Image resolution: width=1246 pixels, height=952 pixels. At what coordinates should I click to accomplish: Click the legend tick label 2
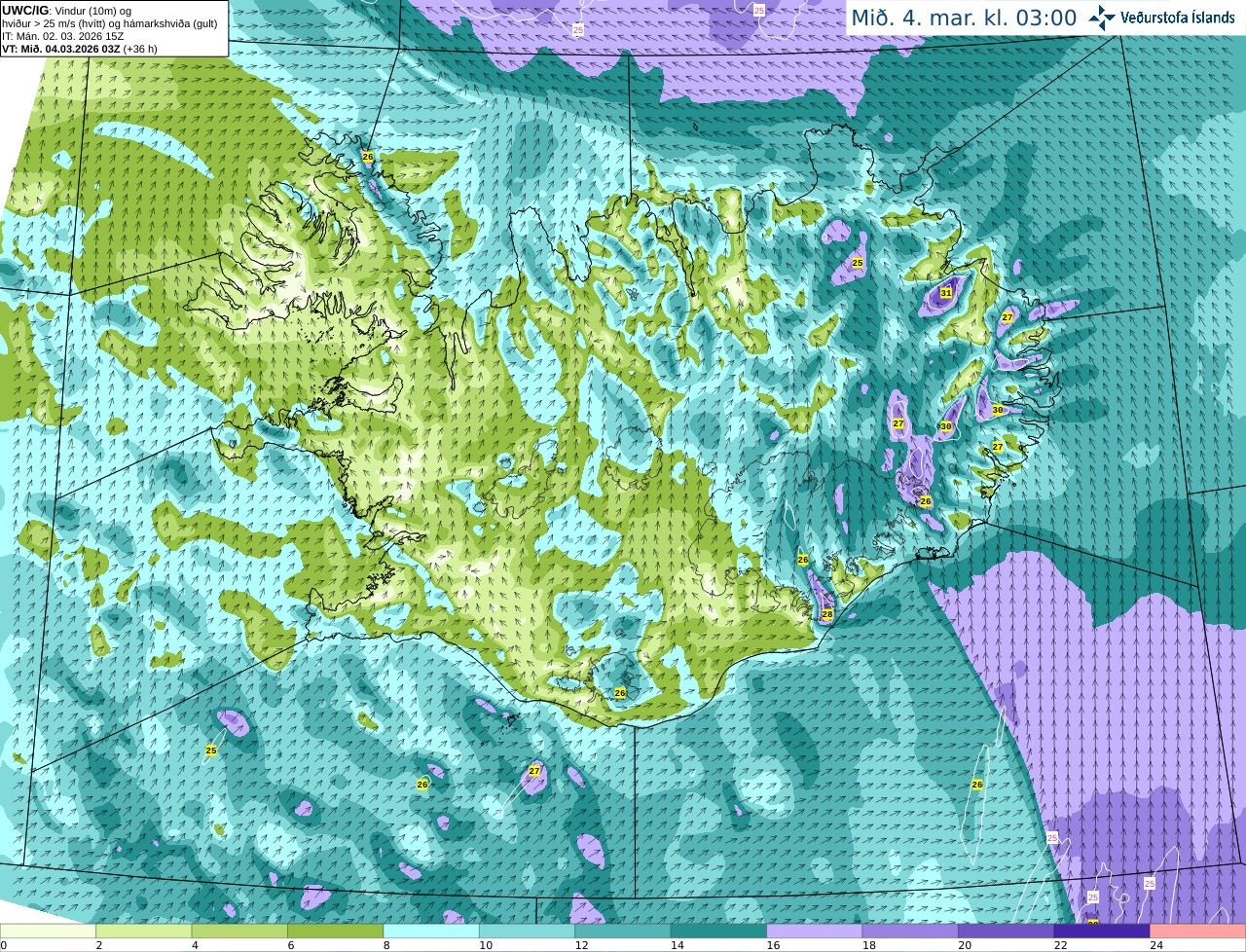pos(98,945)
